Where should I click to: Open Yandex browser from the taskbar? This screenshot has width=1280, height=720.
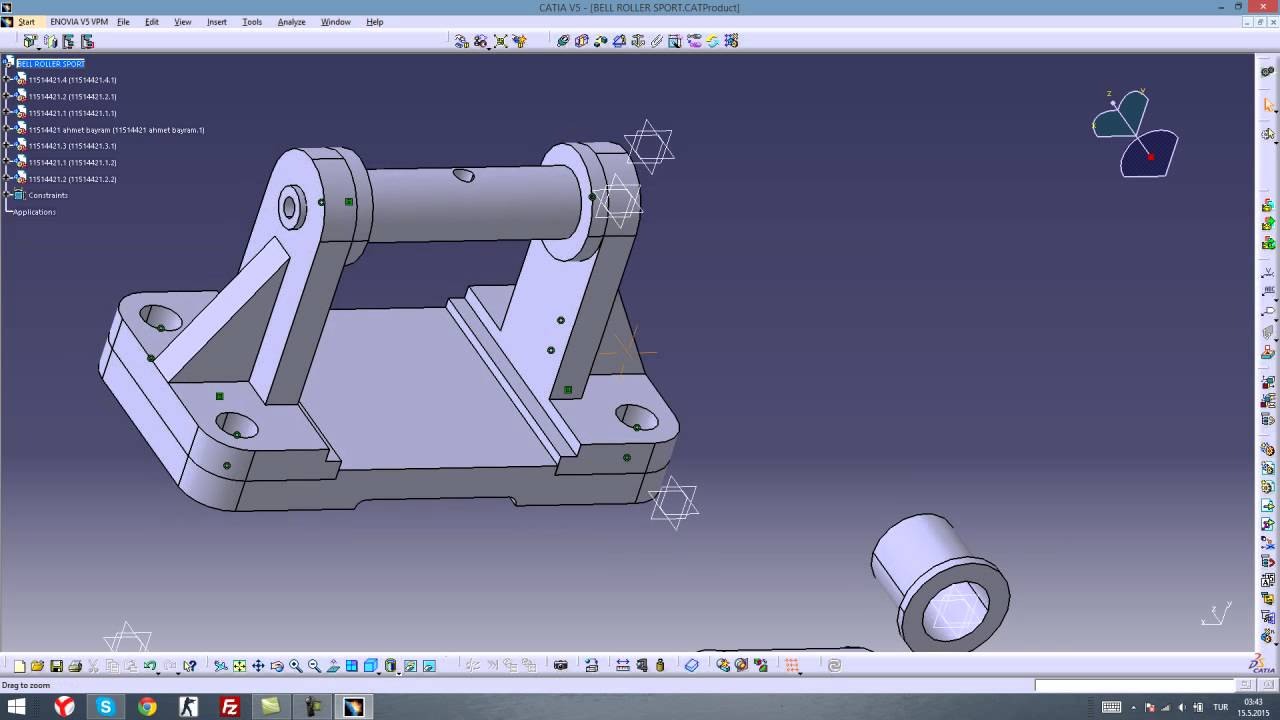pos(64,707)
